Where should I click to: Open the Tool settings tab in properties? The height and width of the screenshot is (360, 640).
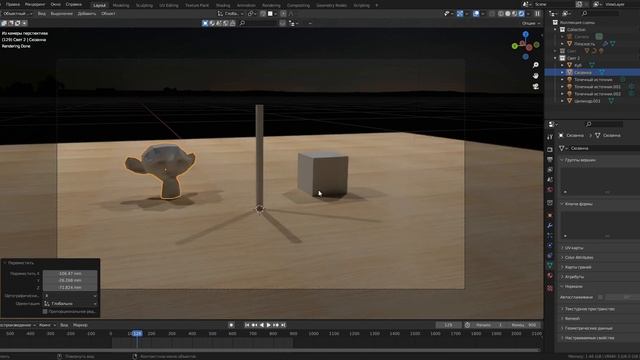click(x=550, y=137)
